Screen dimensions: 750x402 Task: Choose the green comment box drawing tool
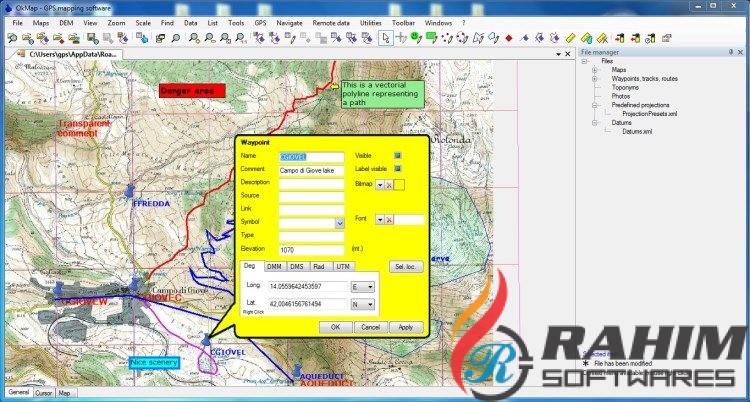click(431, 37)
